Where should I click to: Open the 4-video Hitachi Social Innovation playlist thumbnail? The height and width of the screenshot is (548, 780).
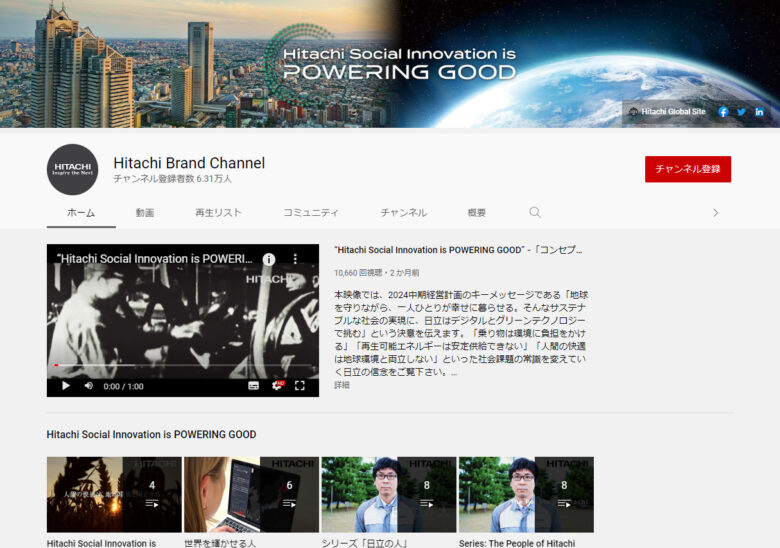click(x=114, y=495)
